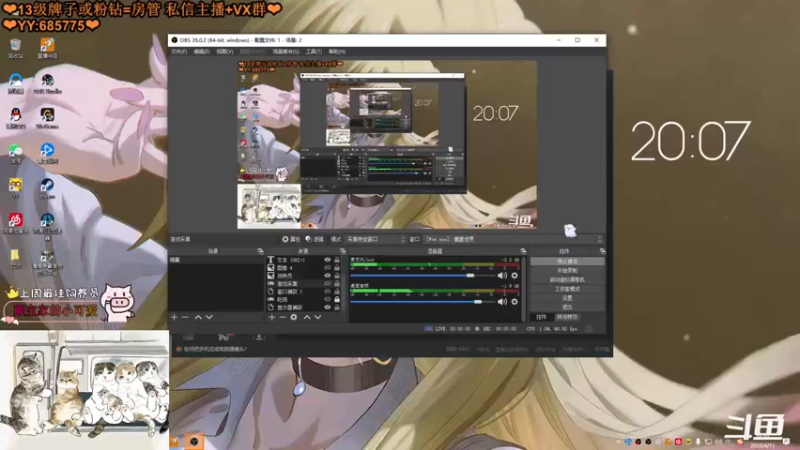Add a new scene with plus icon
Image resolution: width=800 pixels, height=450 pixels.
(x=174, y=317)
